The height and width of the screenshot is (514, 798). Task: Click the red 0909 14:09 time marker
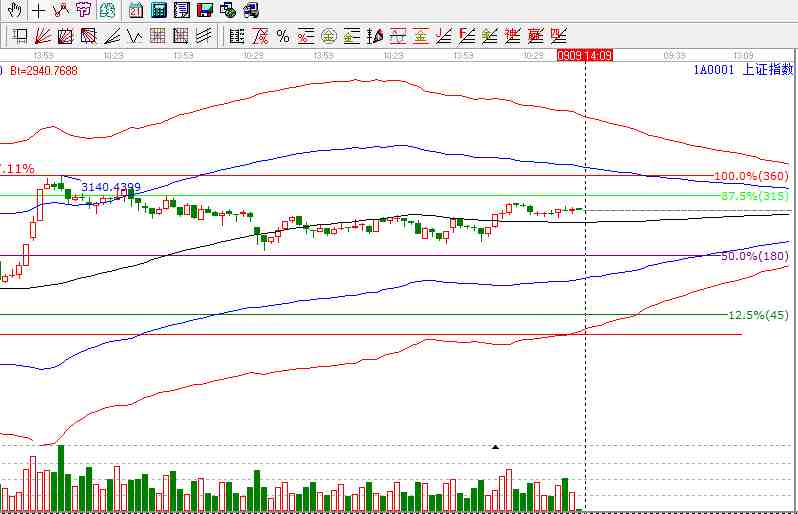pos(585,55)
